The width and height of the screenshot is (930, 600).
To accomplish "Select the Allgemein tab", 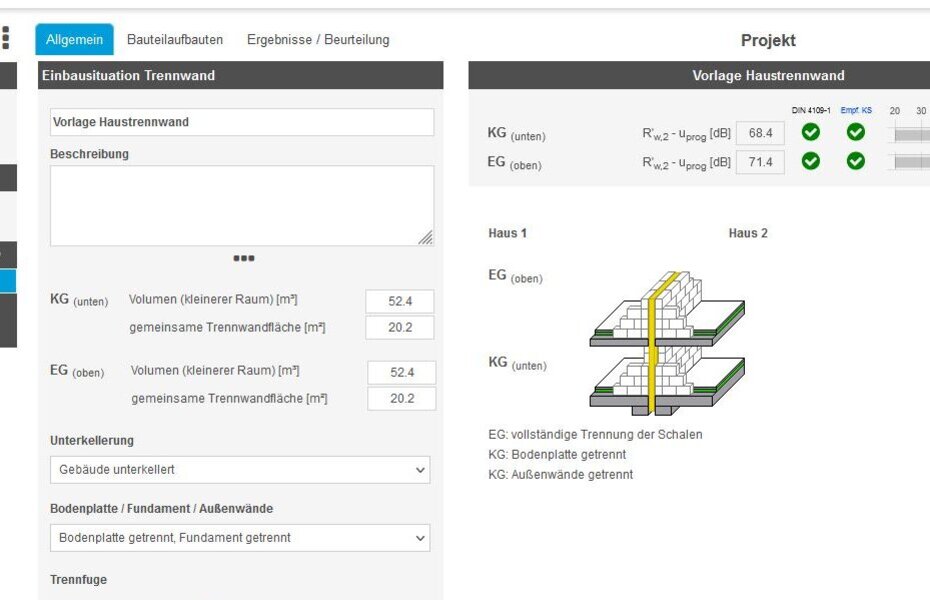I will tap(75, 39).
